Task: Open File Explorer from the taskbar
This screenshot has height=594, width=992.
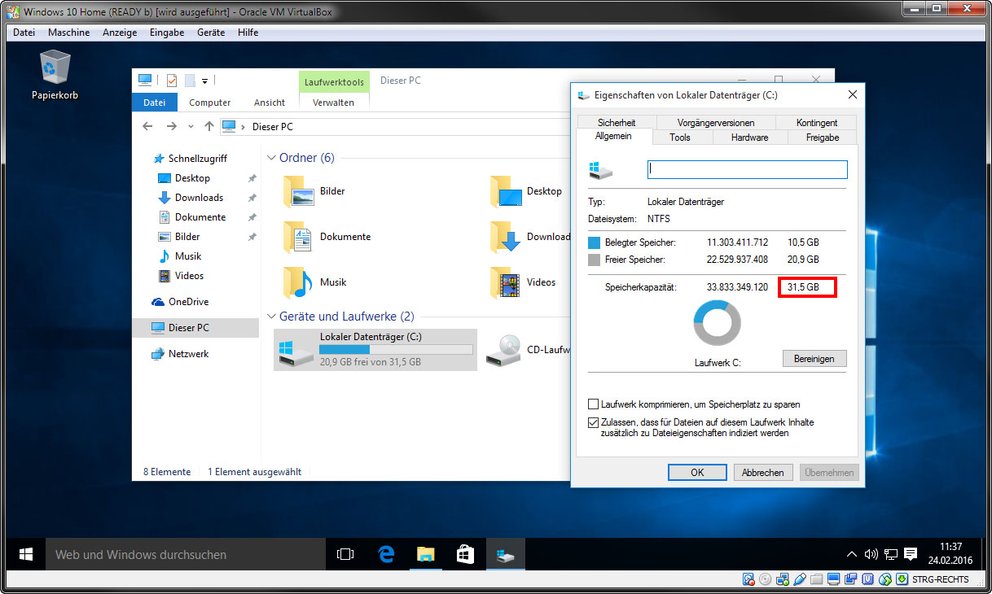Action: 426,554
